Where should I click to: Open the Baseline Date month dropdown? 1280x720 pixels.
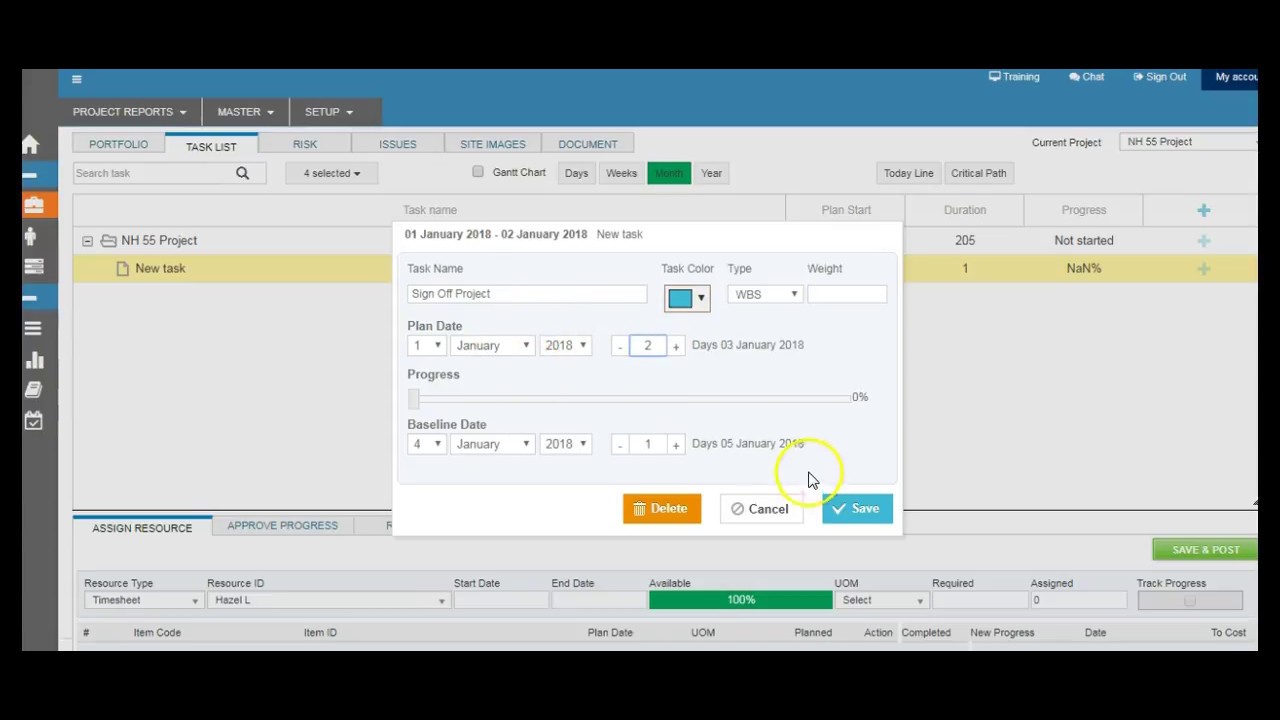click(492, 444)
